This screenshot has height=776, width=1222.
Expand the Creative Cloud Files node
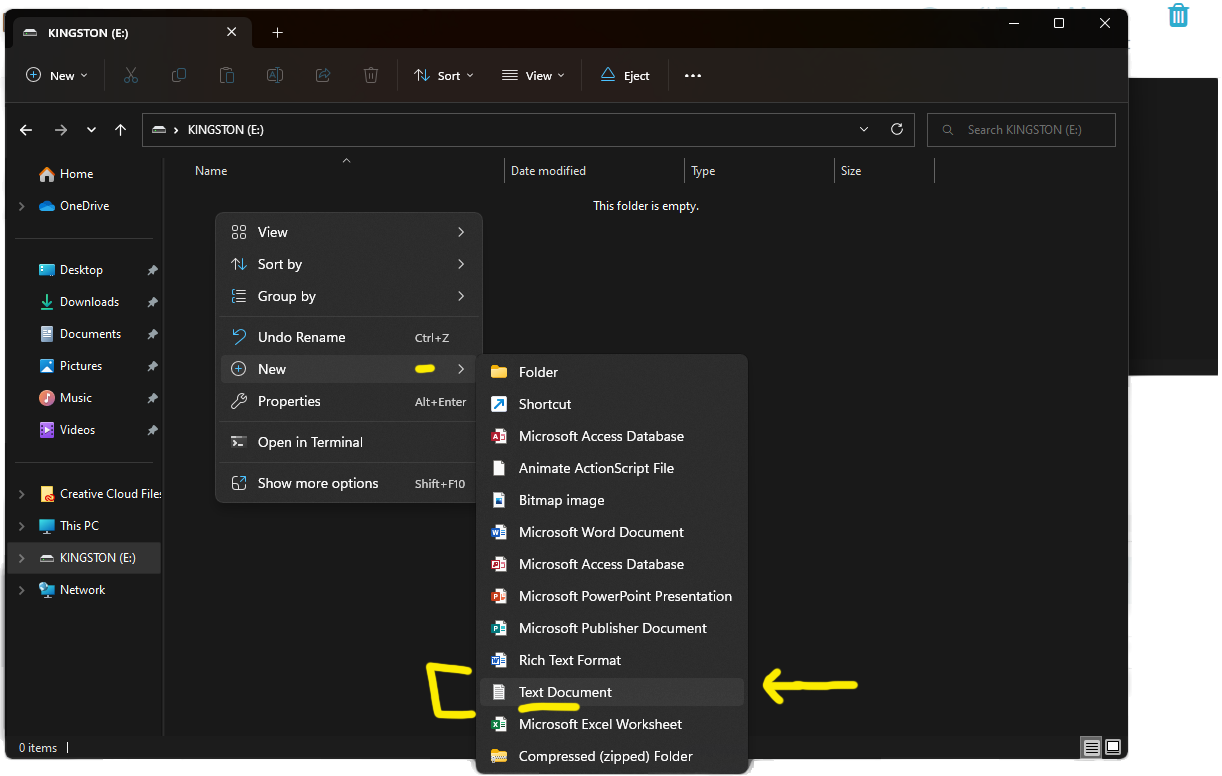tap(22, 494)
